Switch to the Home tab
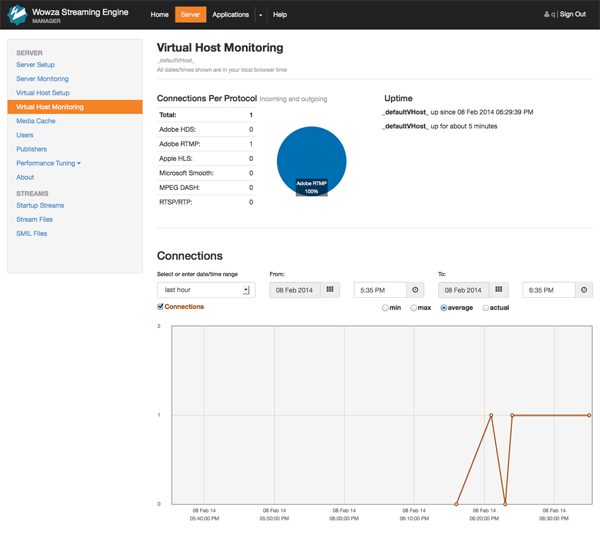The image size is (600, 534). (159, 15)
